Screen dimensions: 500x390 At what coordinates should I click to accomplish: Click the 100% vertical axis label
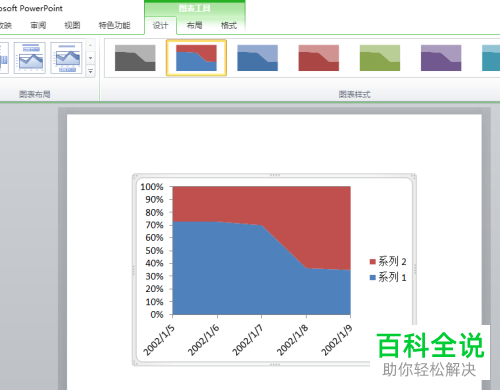[x=152, y=187]
